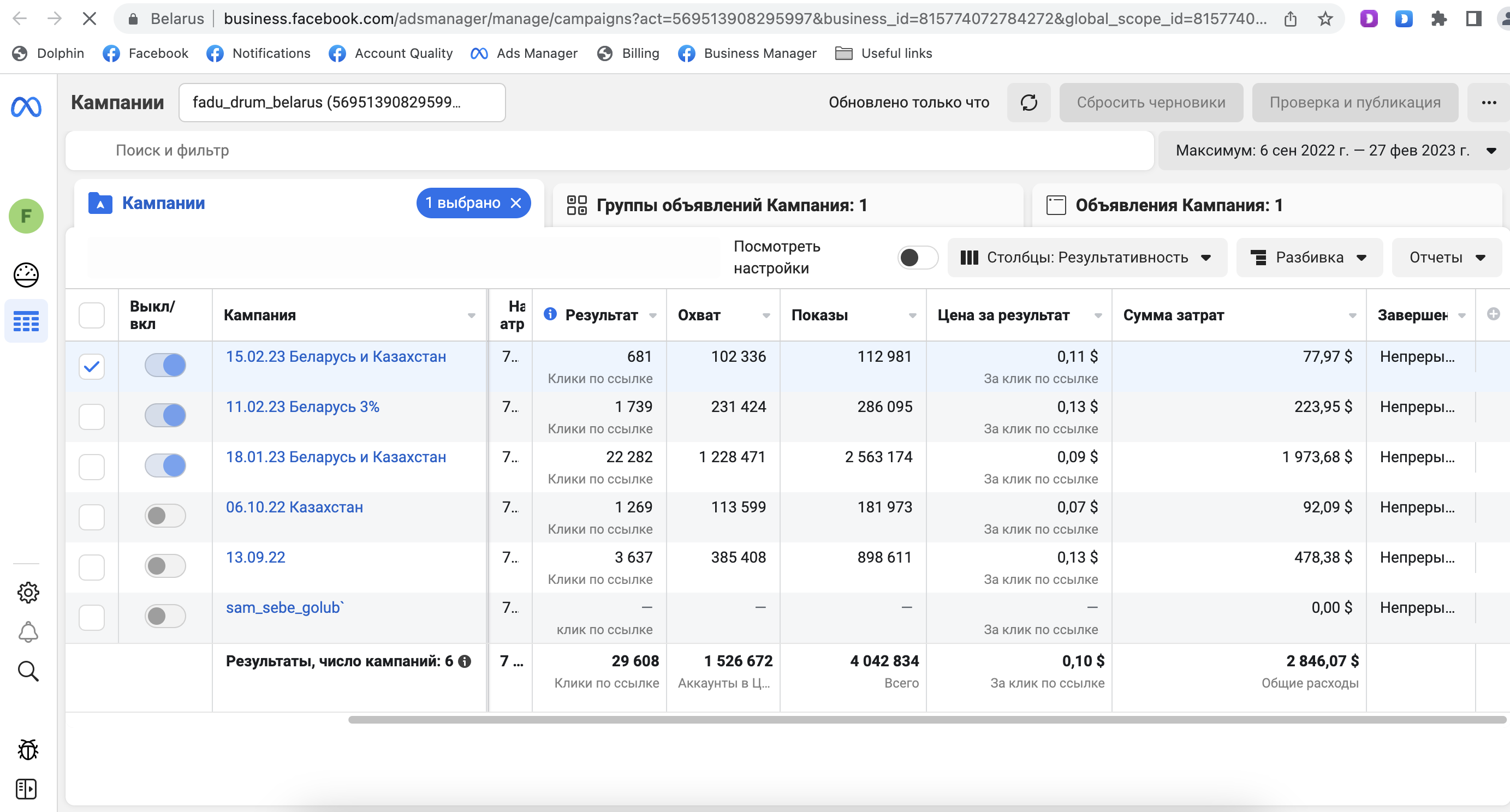Click the Notifications bell icon

point(27,632)
